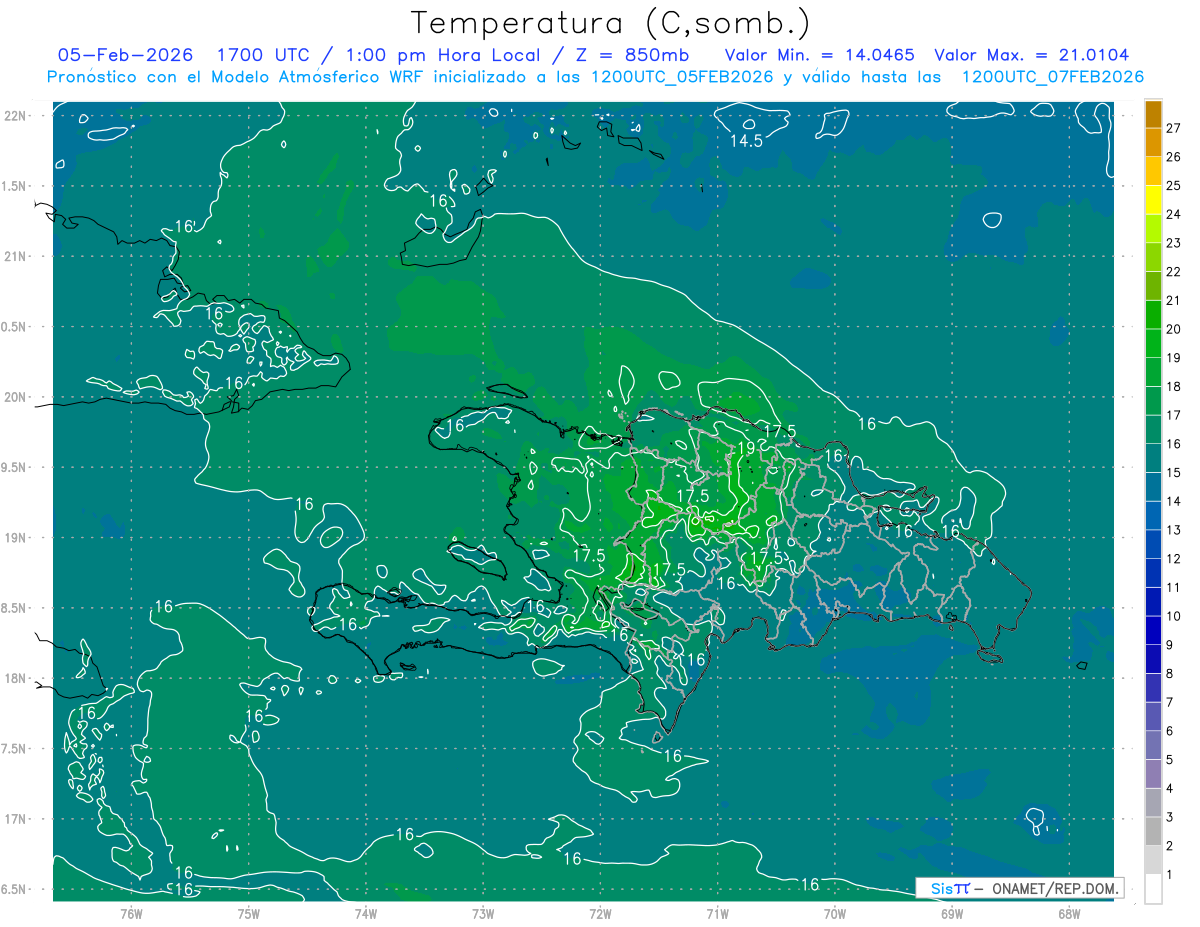Click the '18N' latitude axis label
Viewport: 1200px width, 927px height.
[16, 678]
